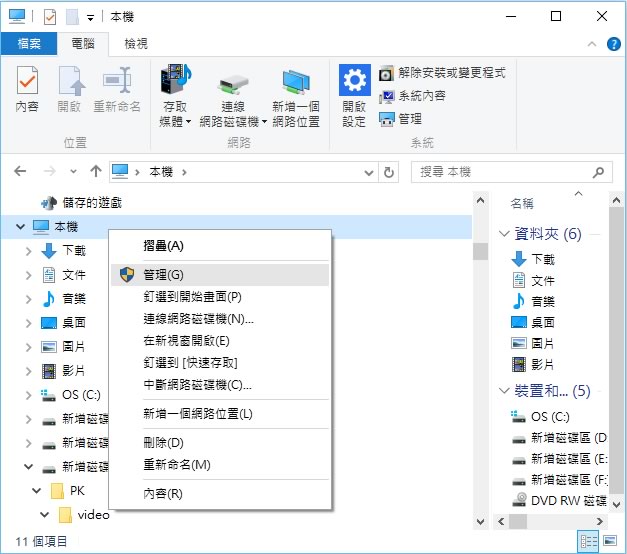Click the refresh button
The image size is (627, 554).
(x=389, y=172)
